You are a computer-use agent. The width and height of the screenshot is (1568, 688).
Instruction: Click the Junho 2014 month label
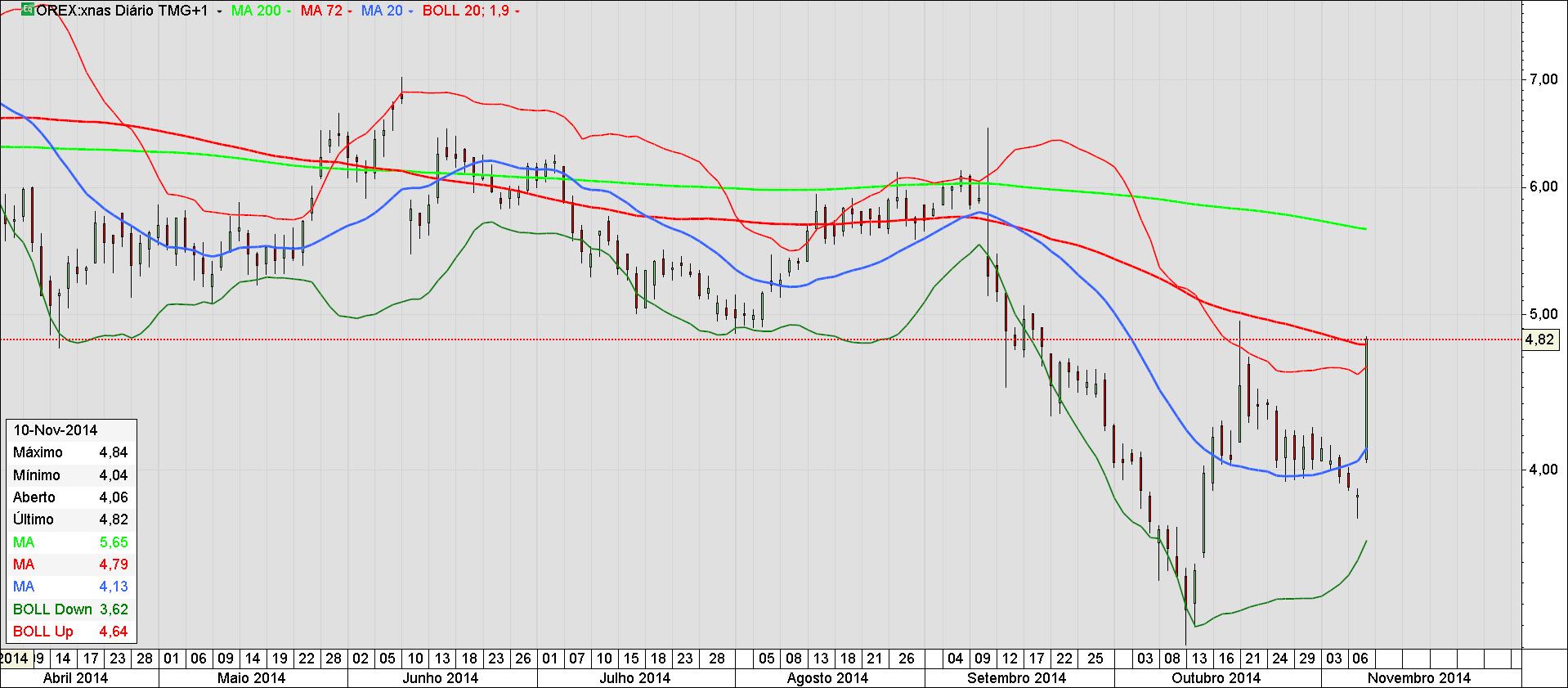pos(442,678)
